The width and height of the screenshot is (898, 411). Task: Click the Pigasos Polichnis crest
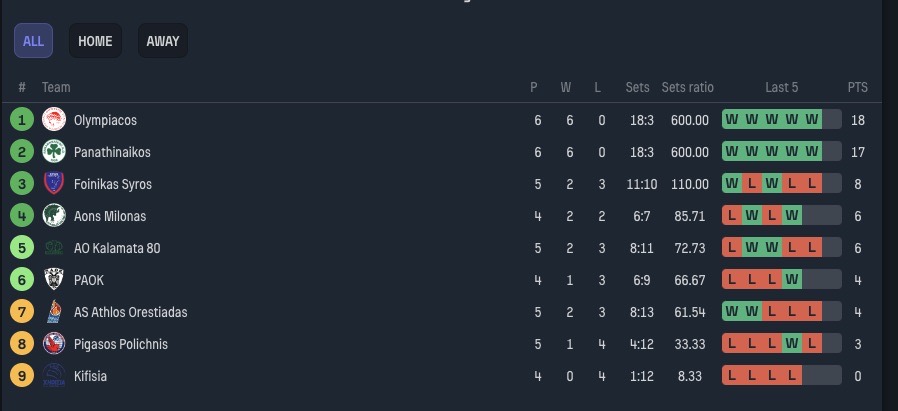click(x=54, y=344)
